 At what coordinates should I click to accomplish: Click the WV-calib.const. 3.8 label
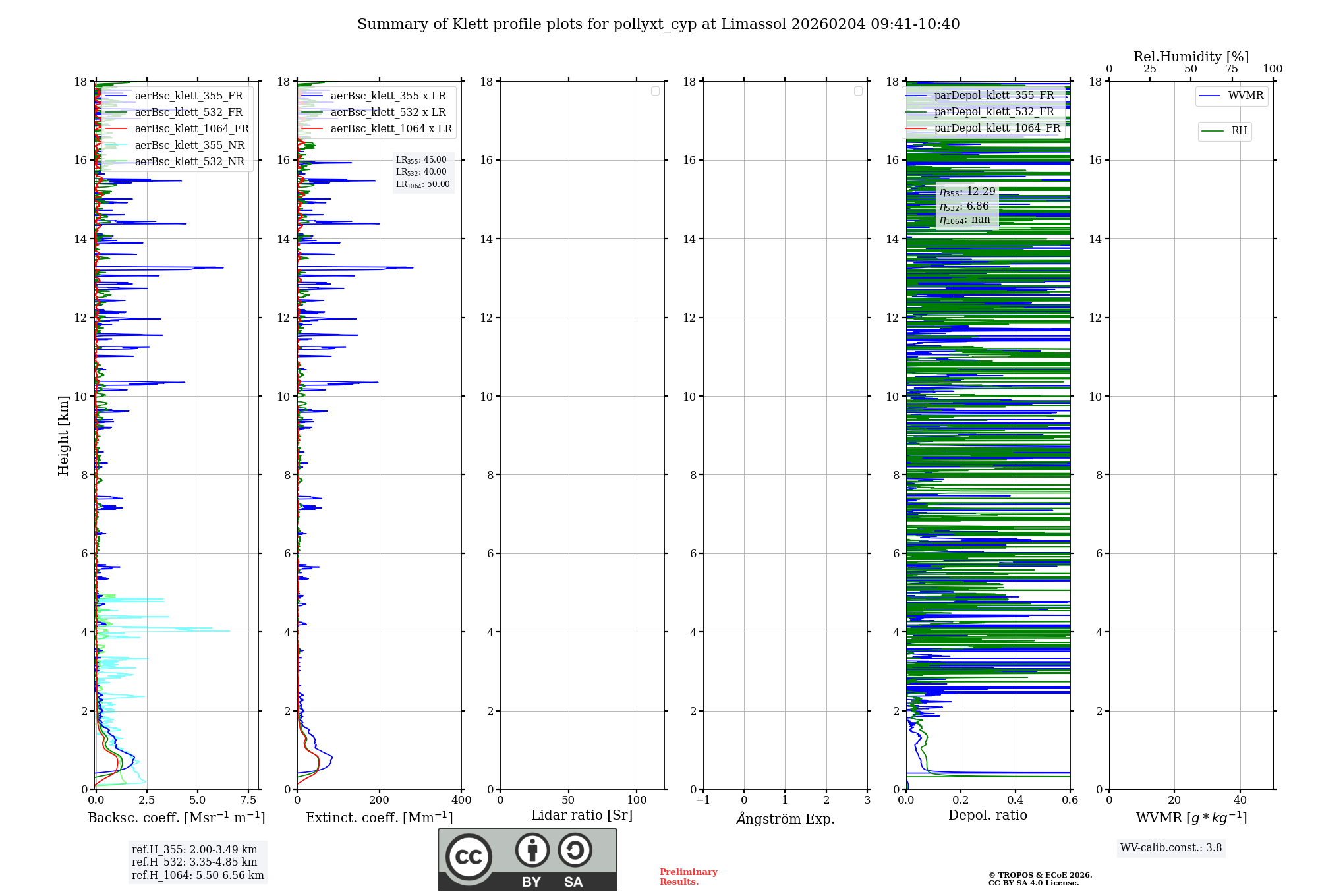pyautogui.click(x=1171, y=848)
